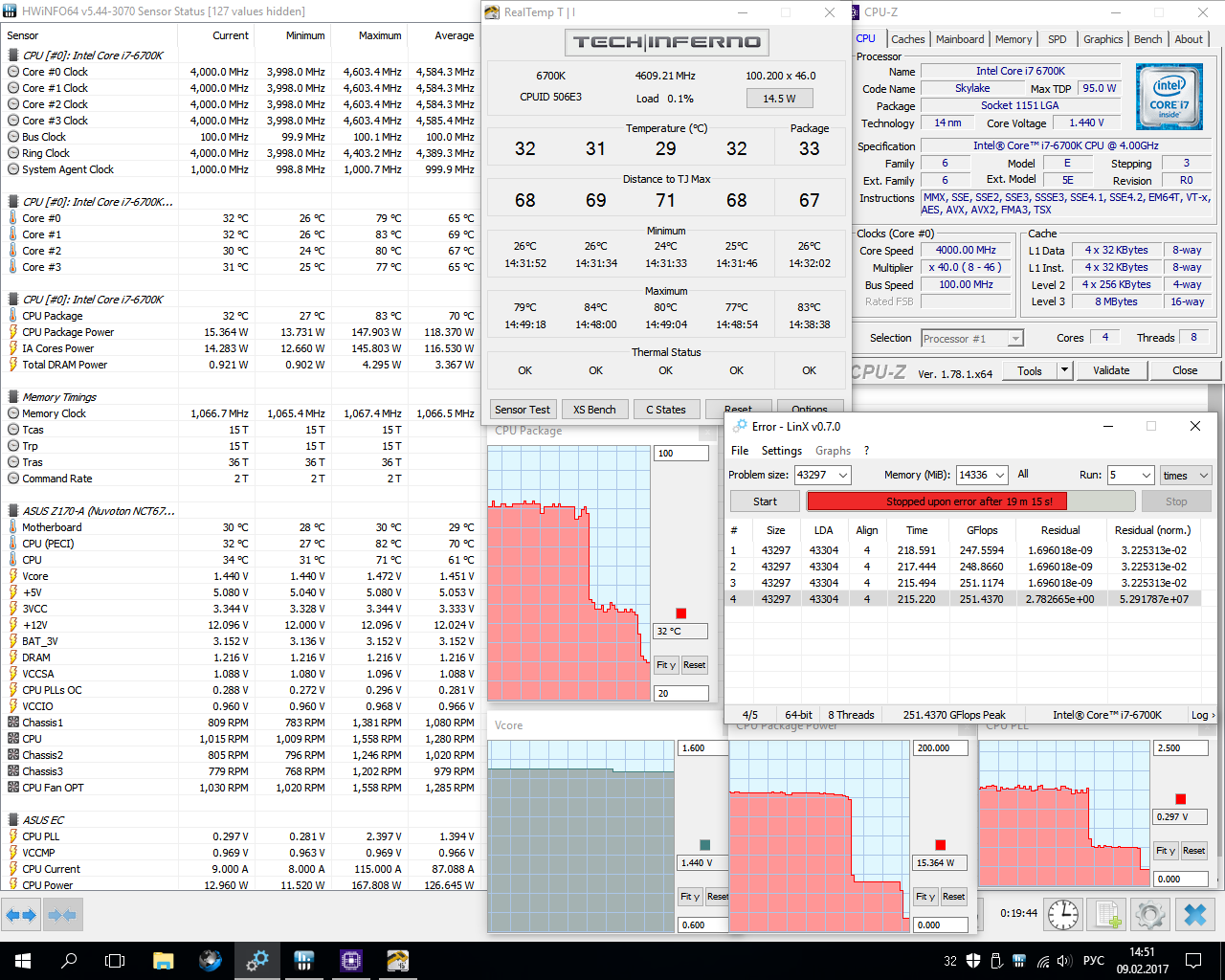
Task: Open File Explorer from the taskbar
Action: click(x=163, y=960)
